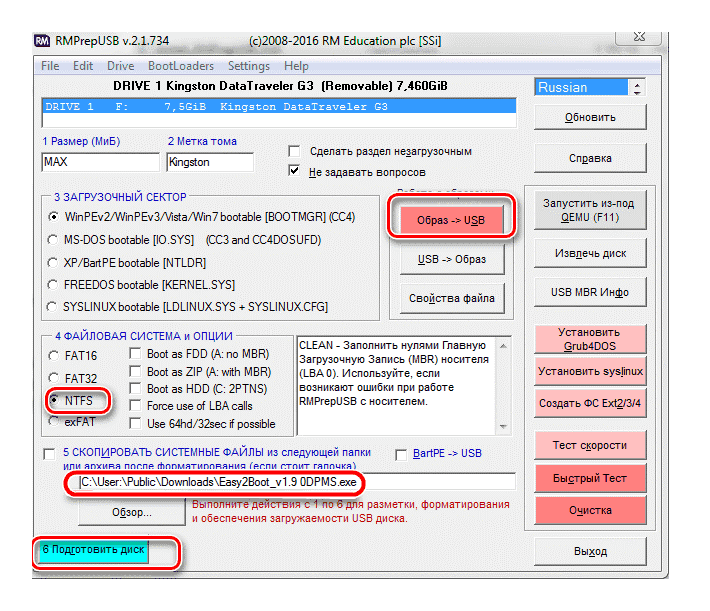Viewport: 710px width, 611px height.
Task: Select exFAT file system
Action: (x=53, y=422)
